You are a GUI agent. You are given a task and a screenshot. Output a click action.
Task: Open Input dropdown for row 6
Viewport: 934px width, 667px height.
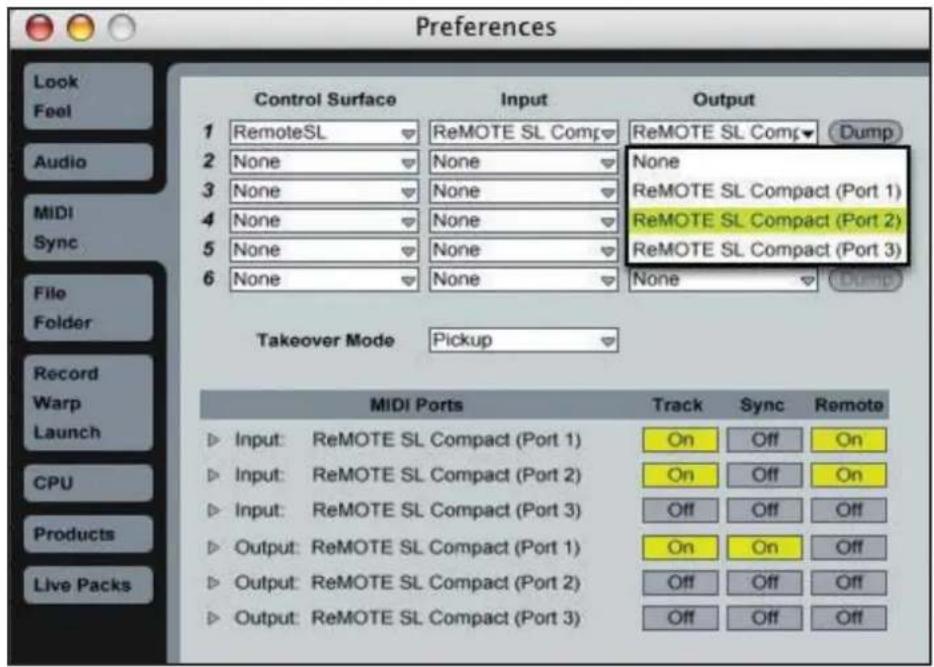click(524, 279)
